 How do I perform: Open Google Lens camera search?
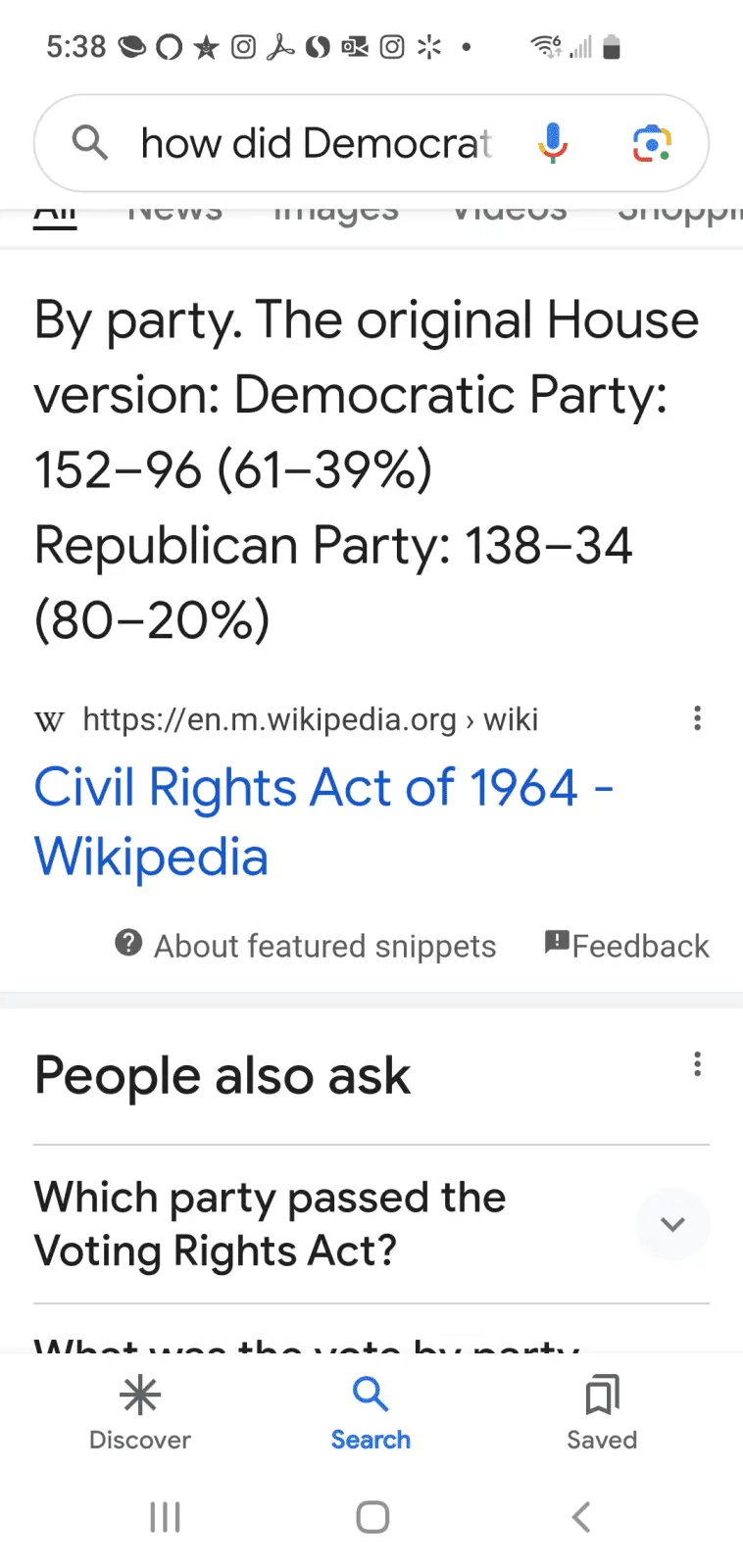tap(651, 143)
